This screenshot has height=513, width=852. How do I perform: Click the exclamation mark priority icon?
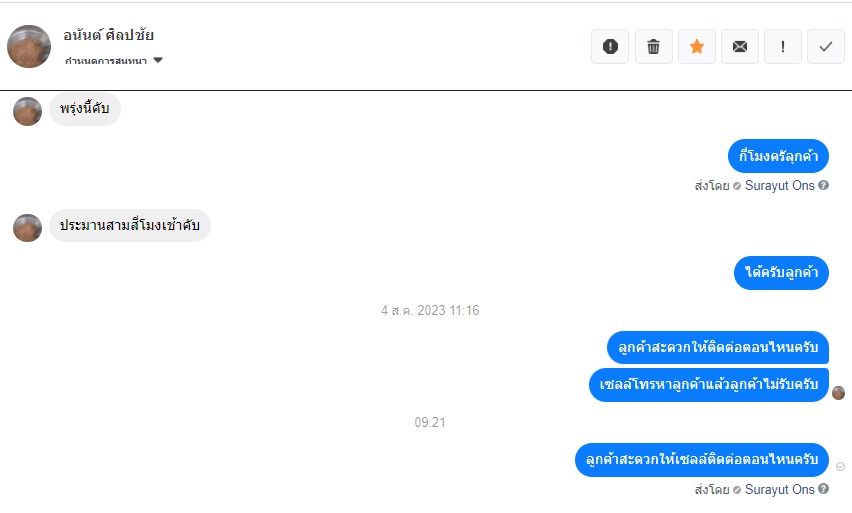782,47
